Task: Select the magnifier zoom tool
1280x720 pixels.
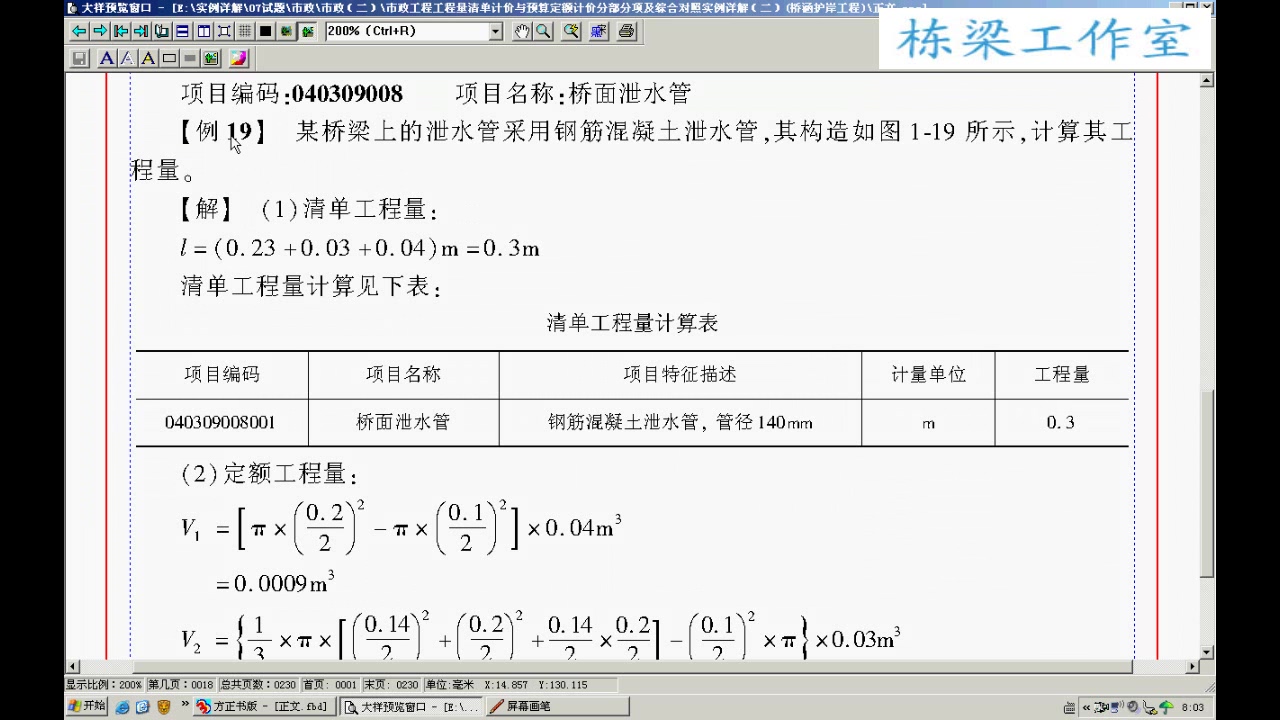Action: [x=543, y=31]
